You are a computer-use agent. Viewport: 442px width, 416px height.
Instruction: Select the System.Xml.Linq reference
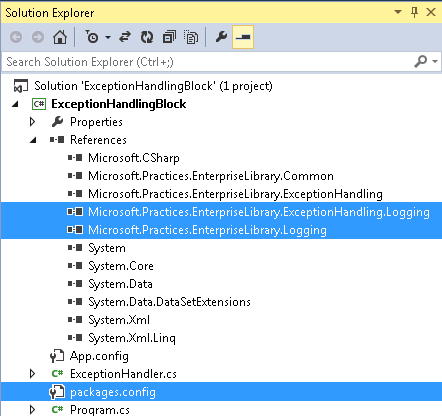132,338
